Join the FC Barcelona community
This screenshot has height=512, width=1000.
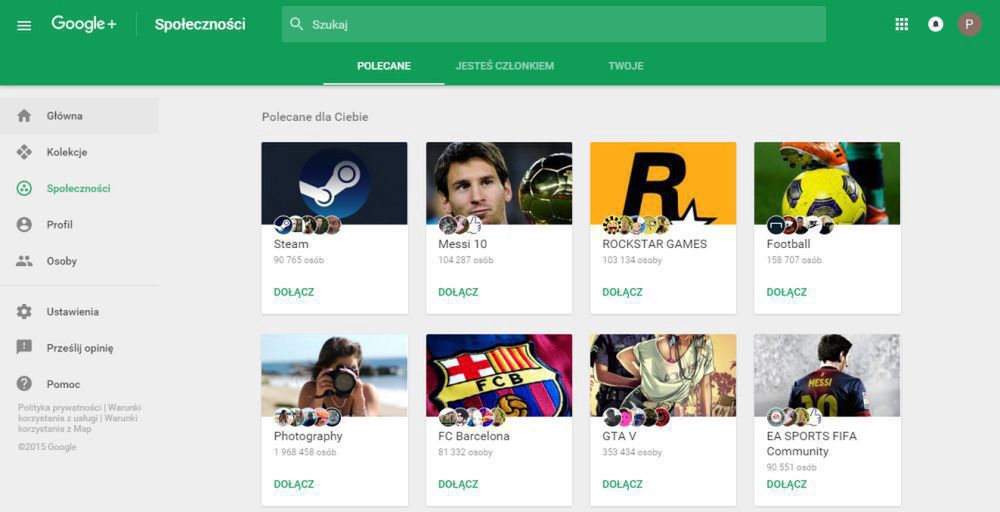[x=458, y=484]
